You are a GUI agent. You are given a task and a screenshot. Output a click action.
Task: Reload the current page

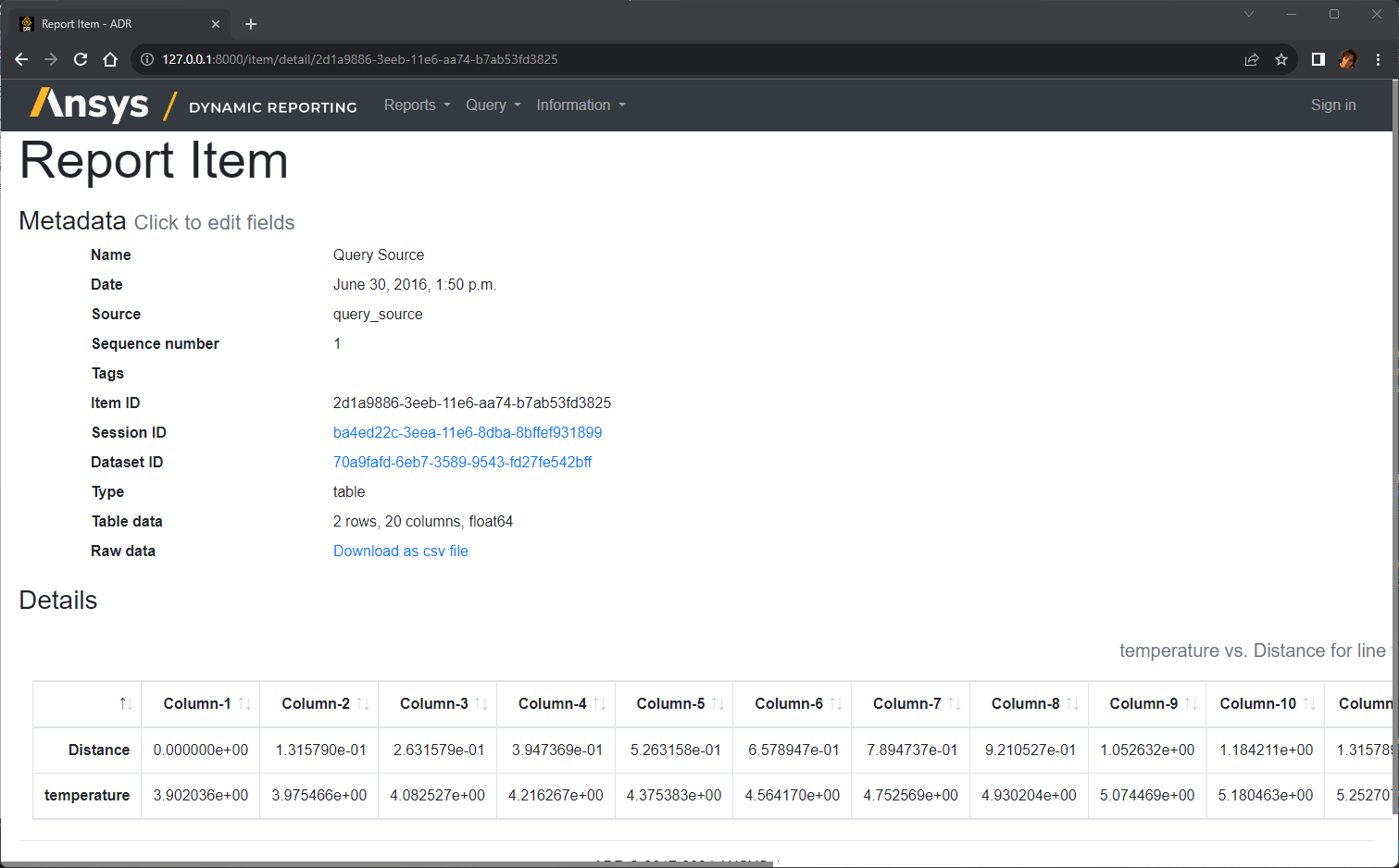point(81,59)
